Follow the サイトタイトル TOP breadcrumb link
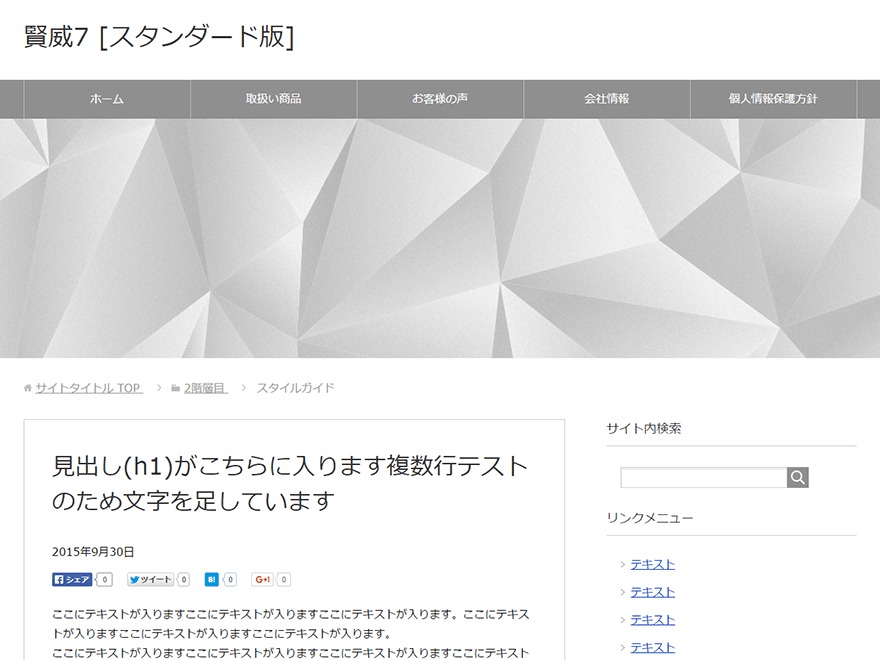 (x=89, y=388)
